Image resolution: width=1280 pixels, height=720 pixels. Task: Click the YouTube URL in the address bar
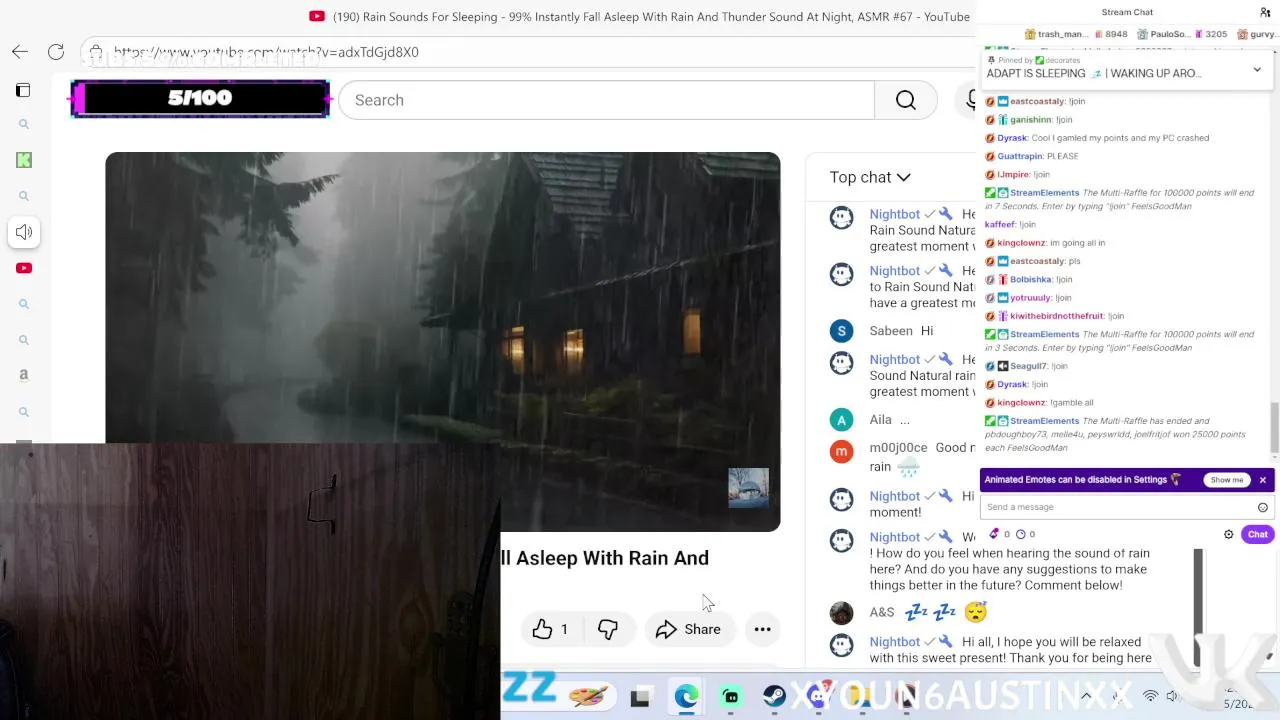[x=266, y=51]
